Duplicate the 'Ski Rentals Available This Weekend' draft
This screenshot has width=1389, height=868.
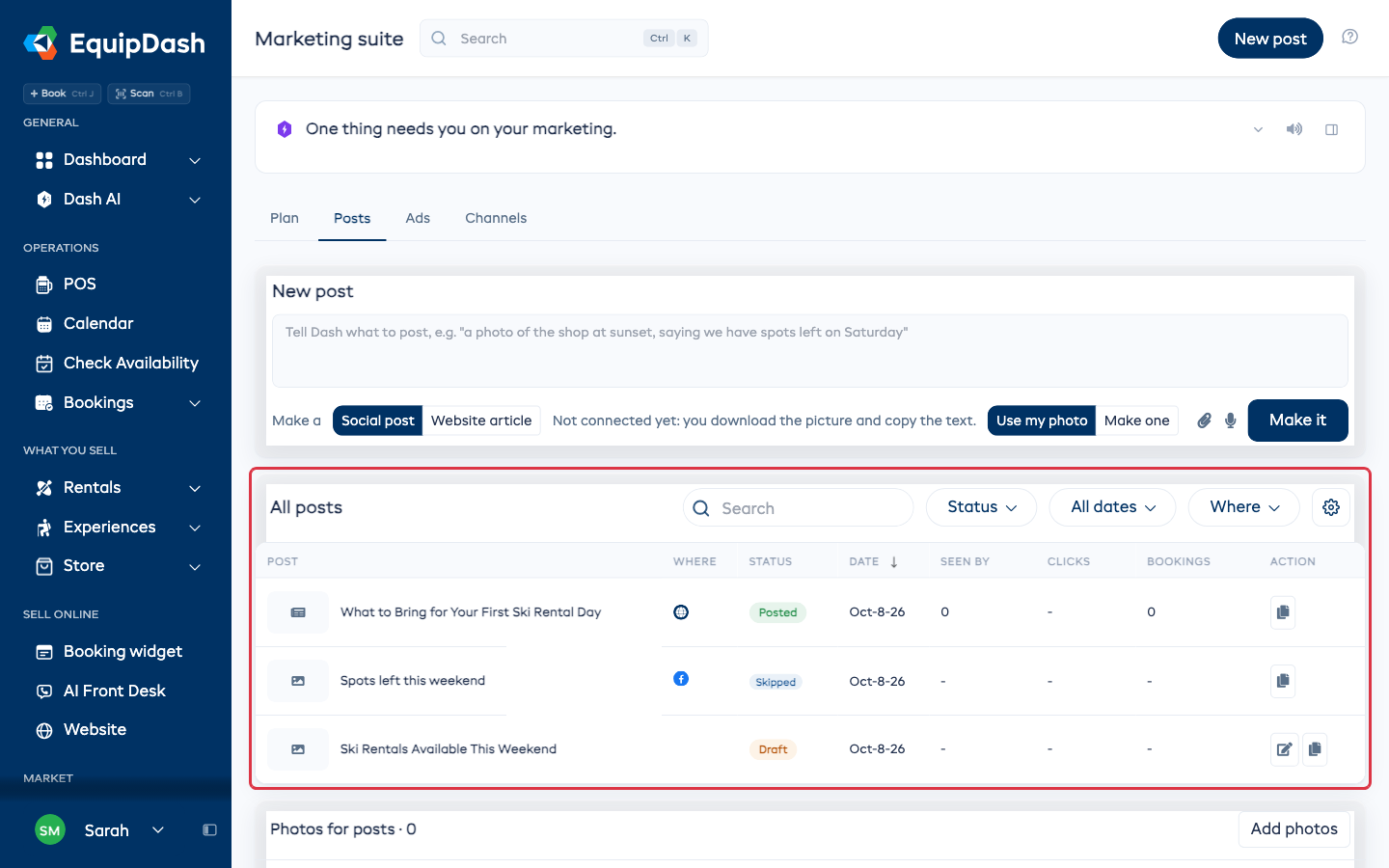(x=1315, y=749)
